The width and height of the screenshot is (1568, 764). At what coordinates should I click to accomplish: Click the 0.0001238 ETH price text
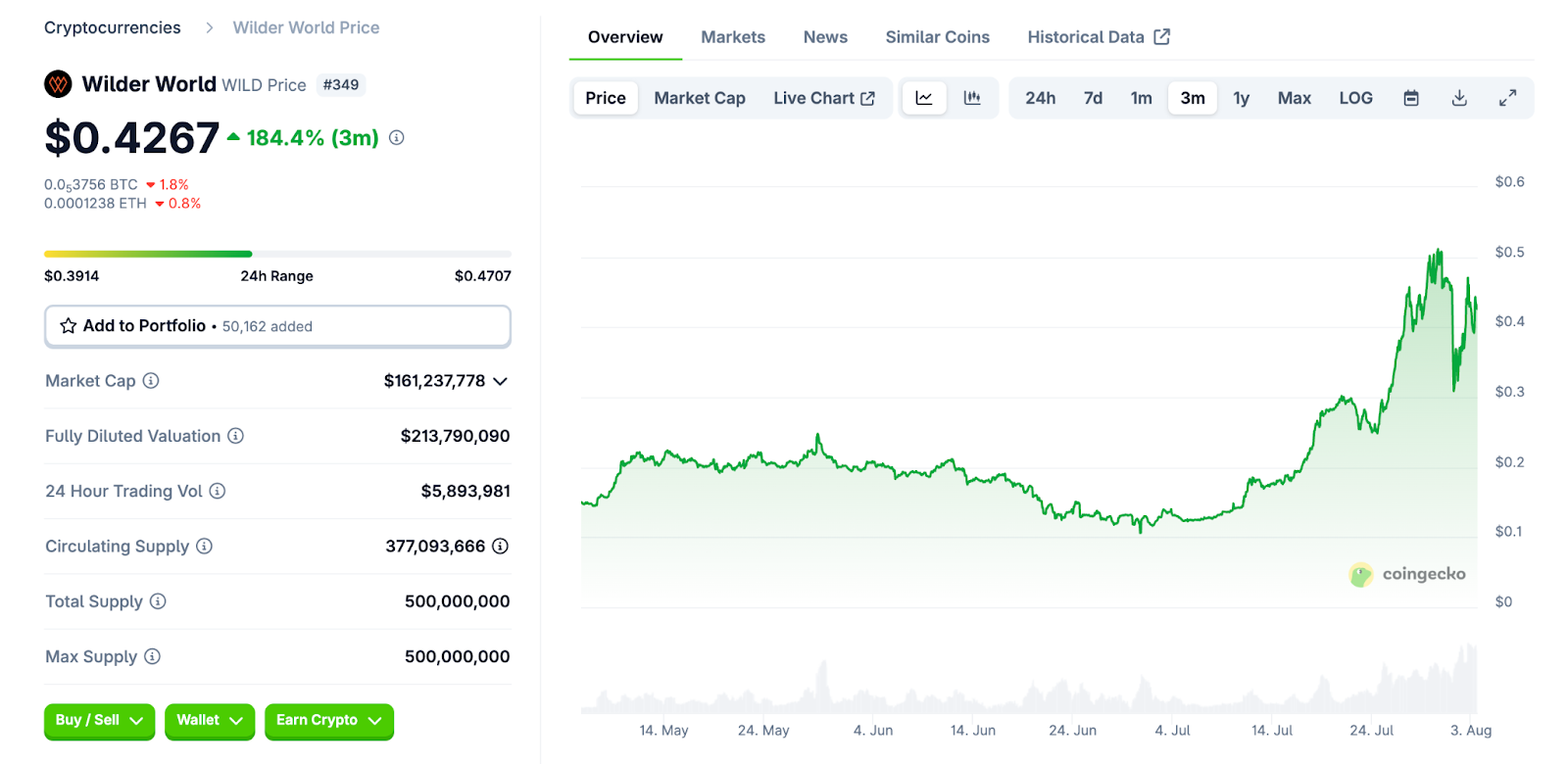[x=95, y=204]
